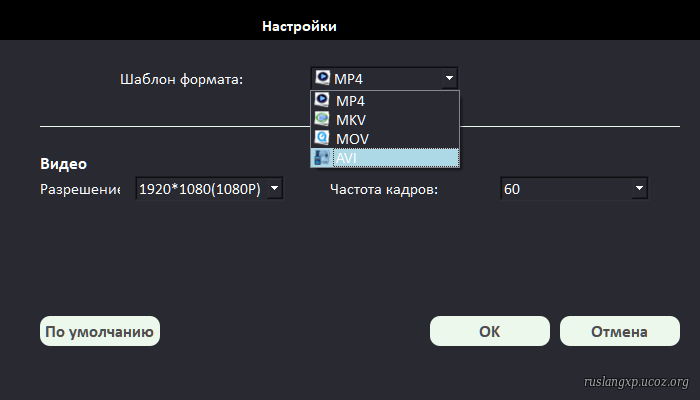Confirm settings with the OK button
The image size is (700, 400).
(x=489, y=332)
